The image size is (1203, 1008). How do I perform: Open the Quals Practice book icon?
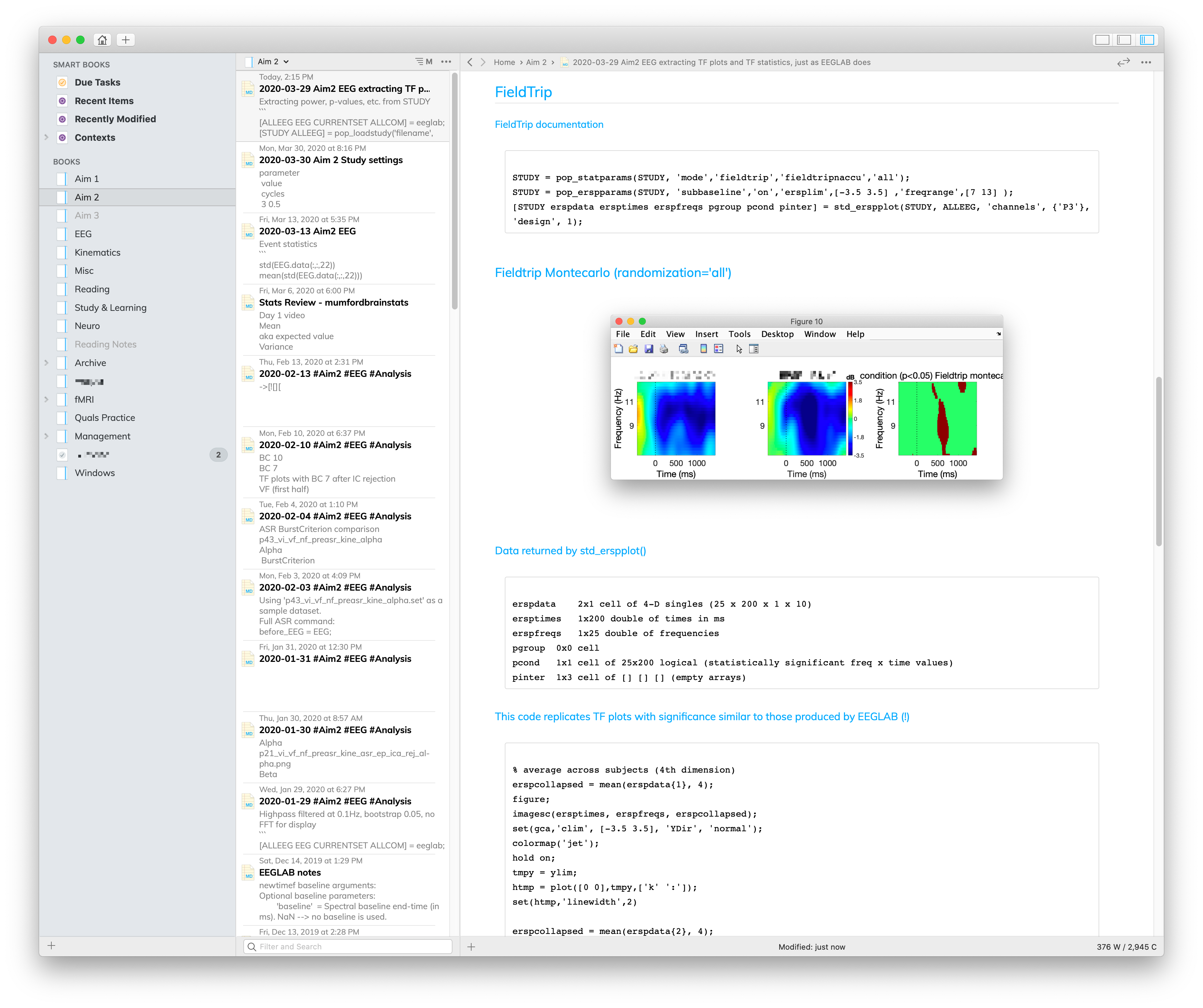pos(62,417)
